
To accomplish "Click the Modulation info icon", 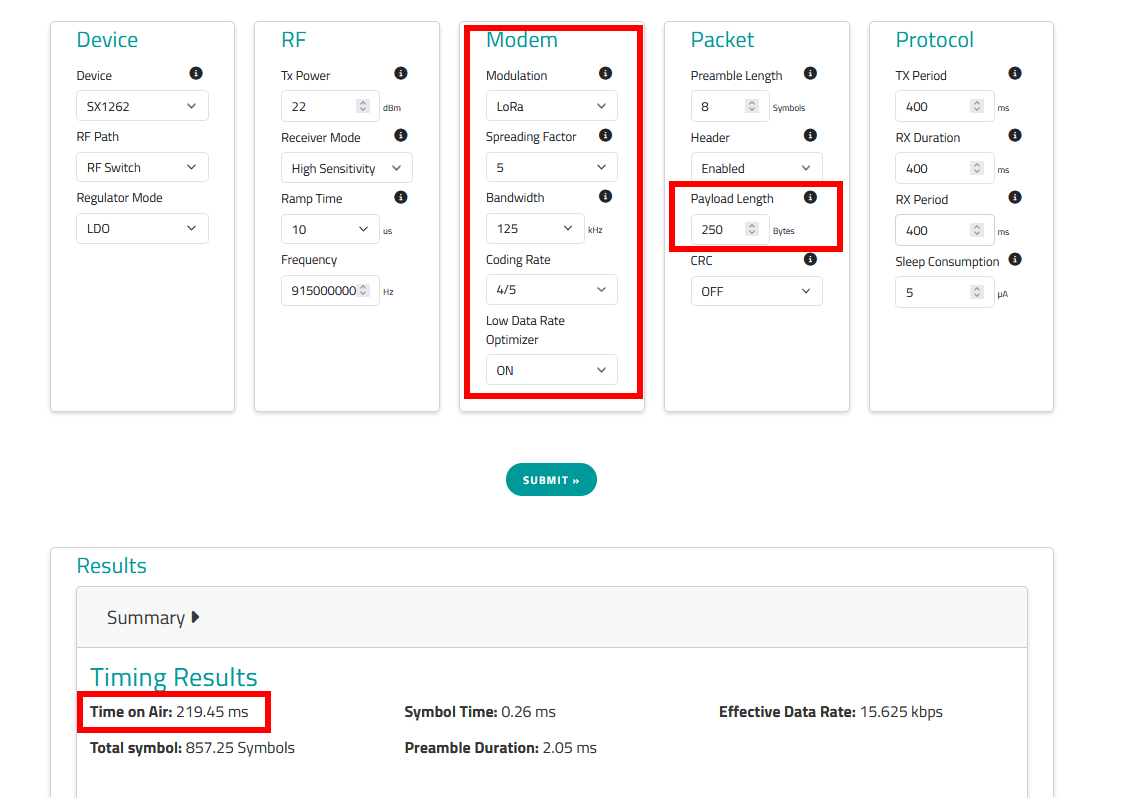I will pyautogui.click(x=605, y=74).
